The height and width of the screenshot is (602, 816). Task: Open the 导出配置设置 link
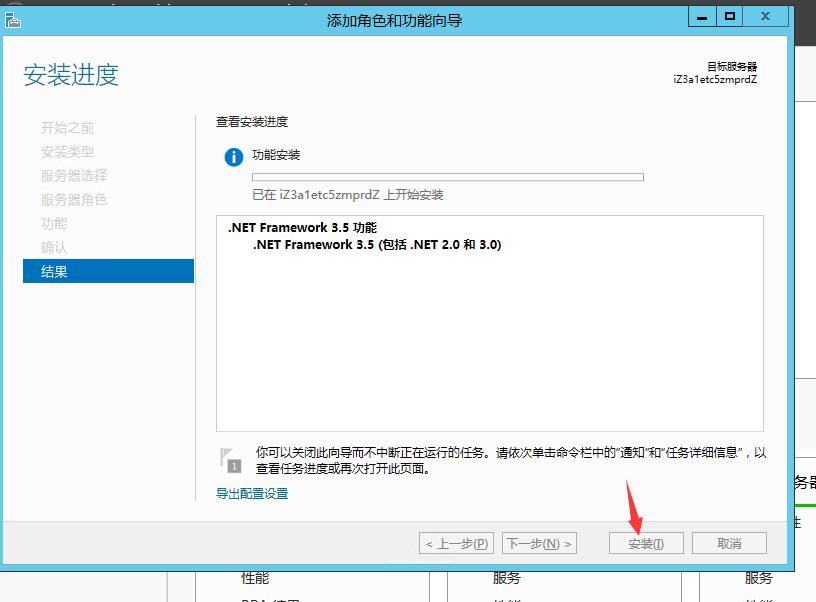(252, 493)
